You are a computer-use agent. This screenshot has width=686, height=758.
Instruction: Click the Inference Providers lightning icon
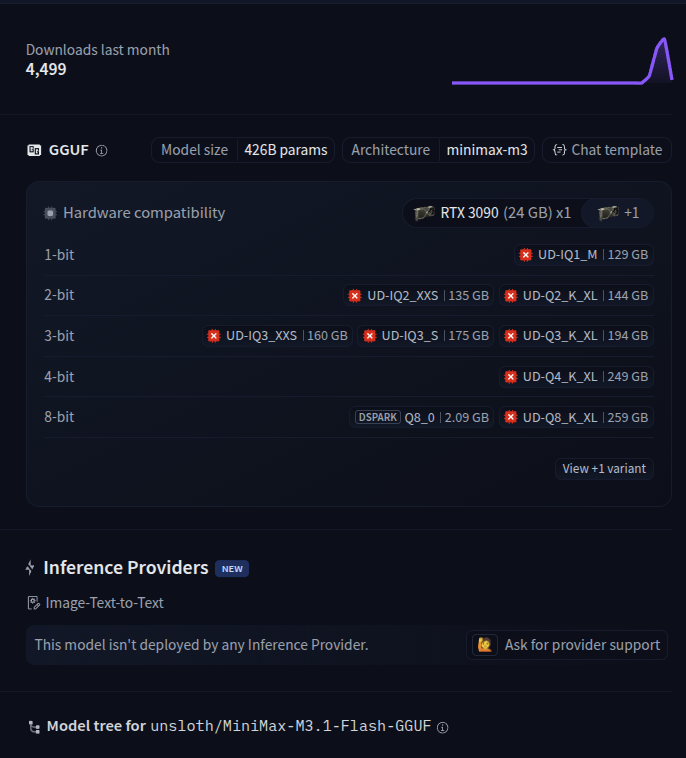pos(30,568)
